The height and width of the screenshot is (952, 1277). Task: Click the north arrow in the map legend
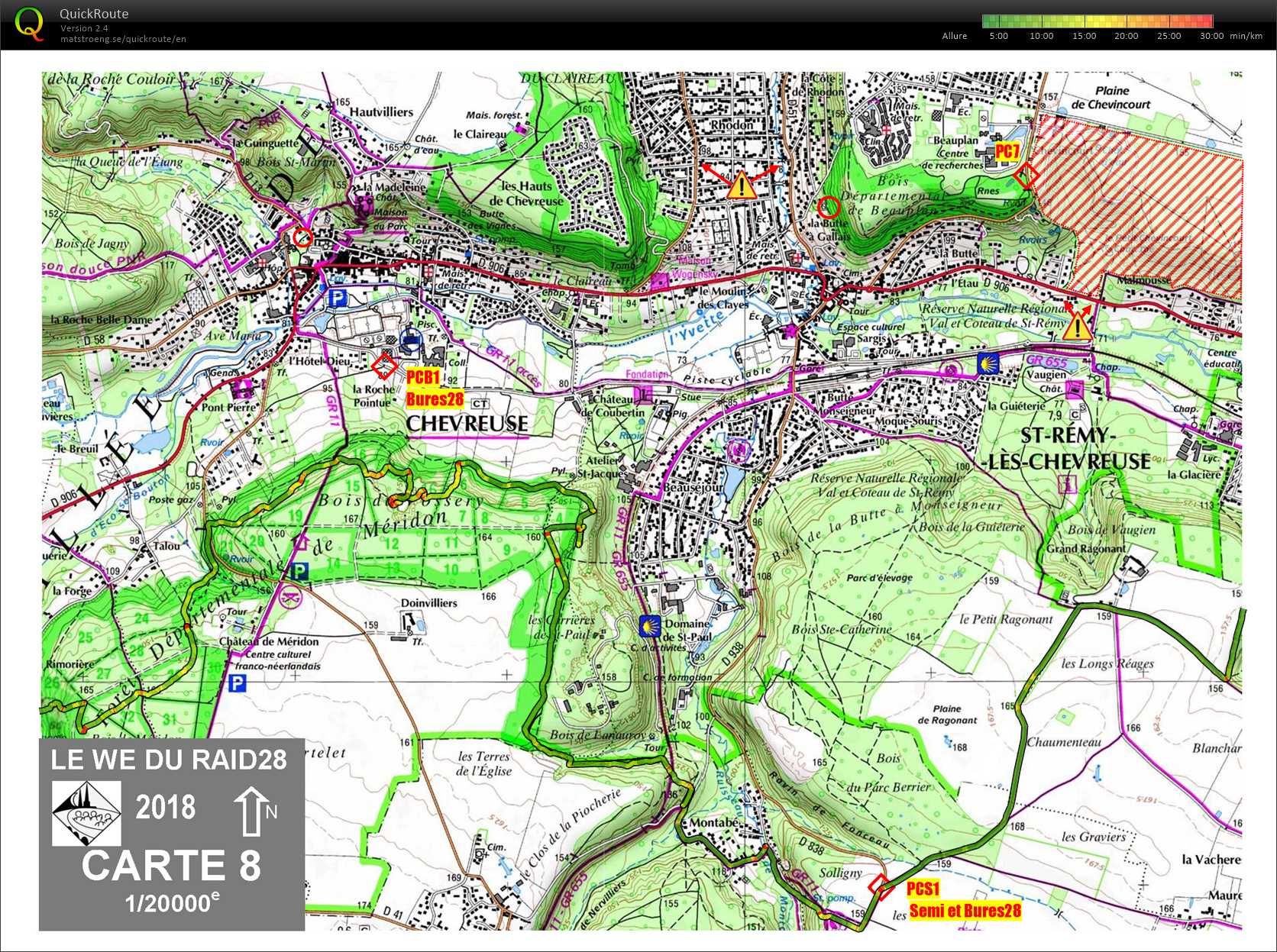(x=252, y=812)
